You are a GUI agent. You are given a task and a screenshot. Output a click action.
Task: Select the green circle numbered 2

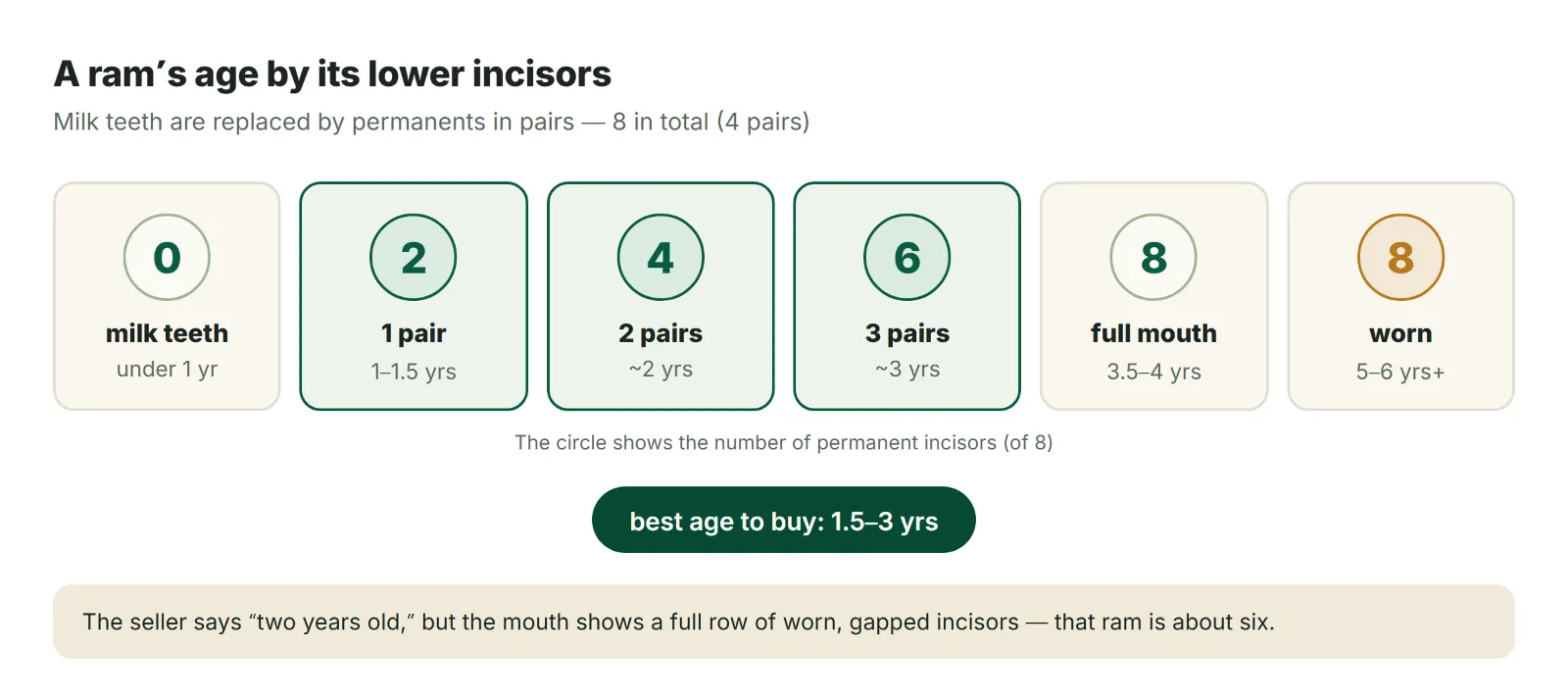(x=414, y=257)
